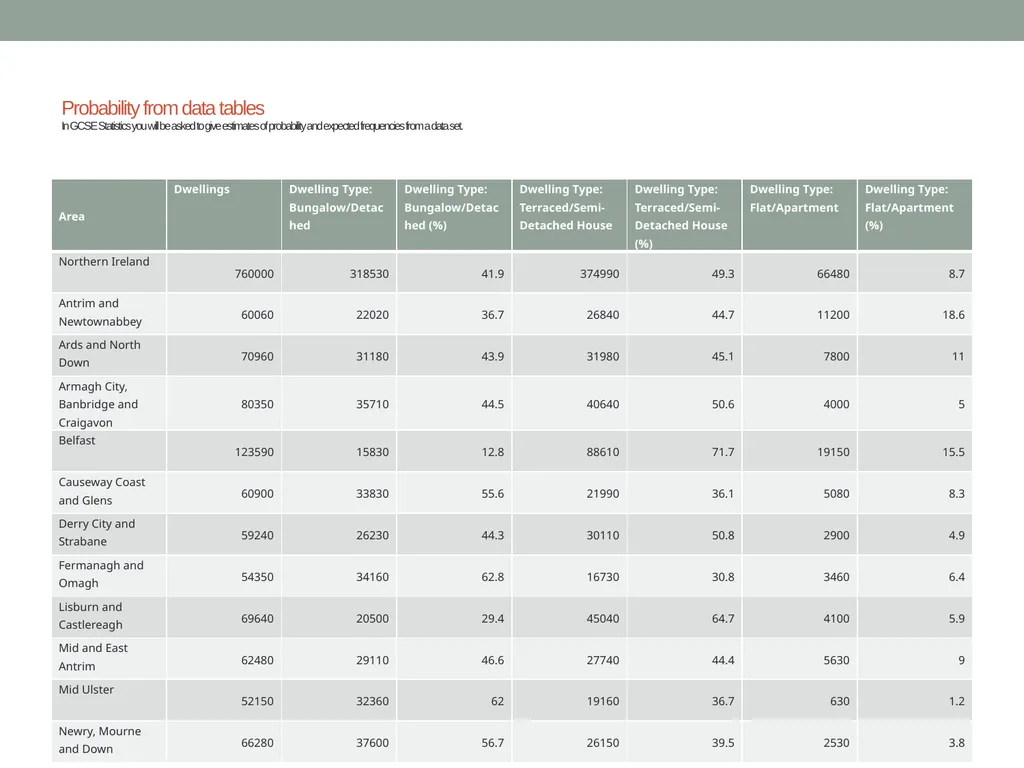
Task: Select 'Causeway Coast and Glens' row label
Action: [x=102, y=491]
